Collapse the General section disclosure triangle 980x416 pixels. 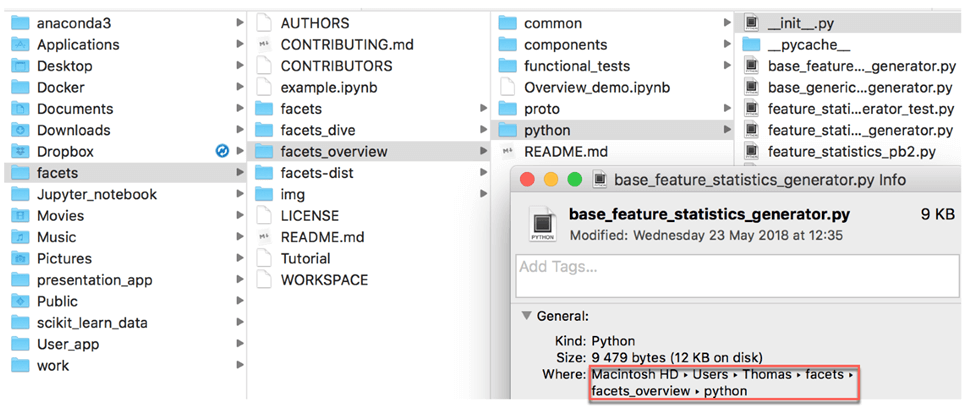pyautogui.click(x=525, y=316)
